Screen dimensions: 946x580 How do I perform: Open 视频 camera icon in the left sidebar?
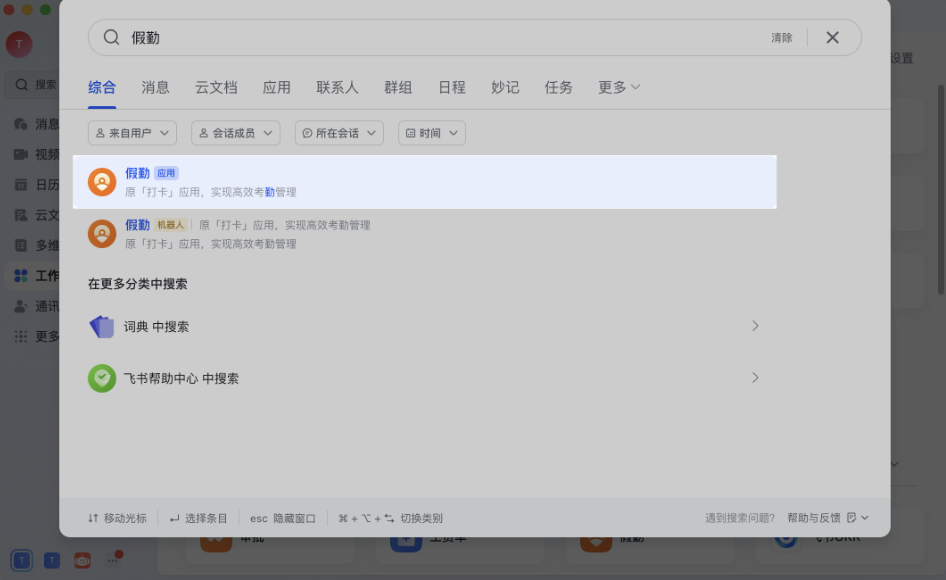pos(21,155)
